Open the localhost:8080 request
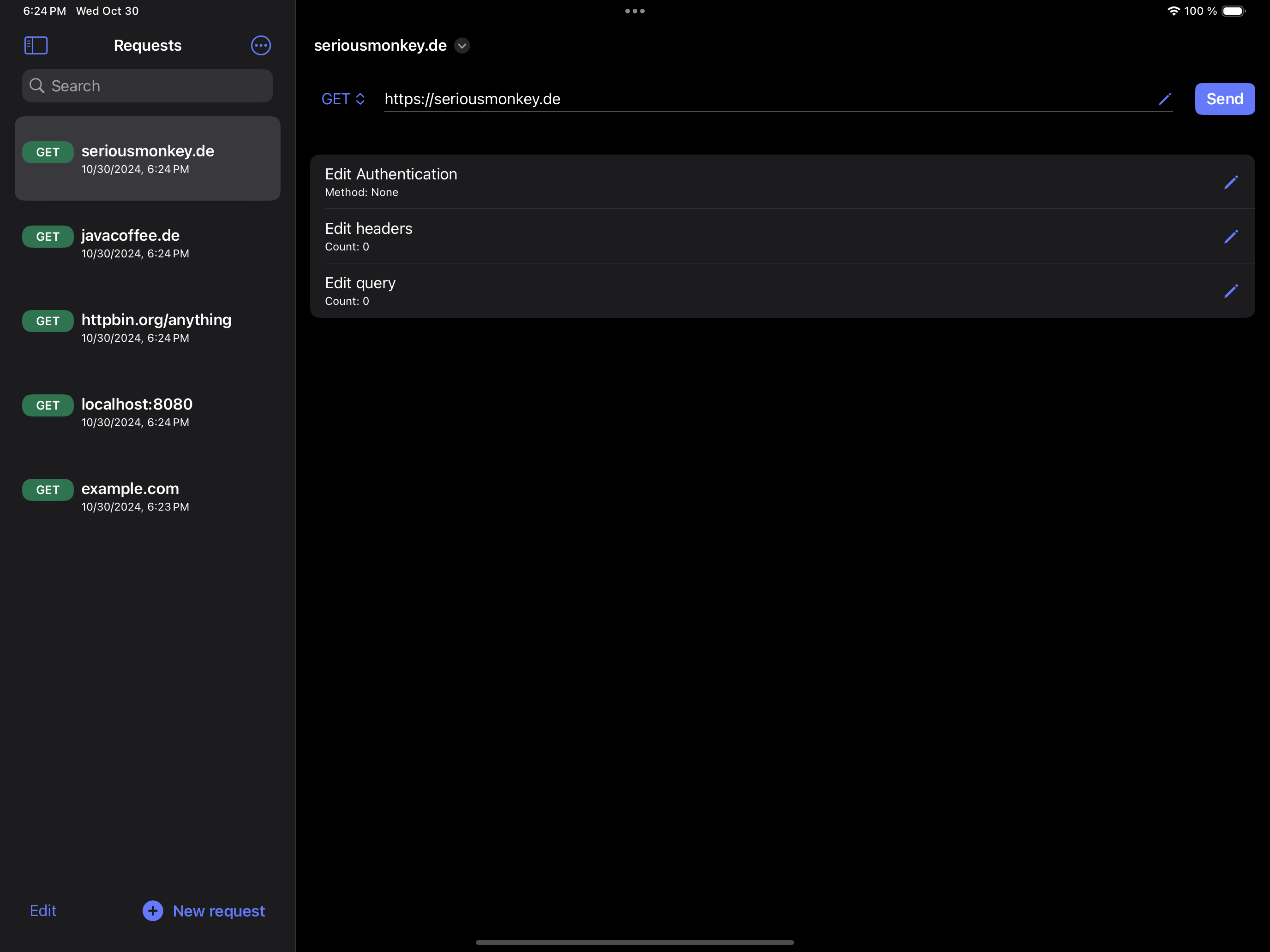The width and height of the screenshot is (1270, 952). (x=148, y=412)
